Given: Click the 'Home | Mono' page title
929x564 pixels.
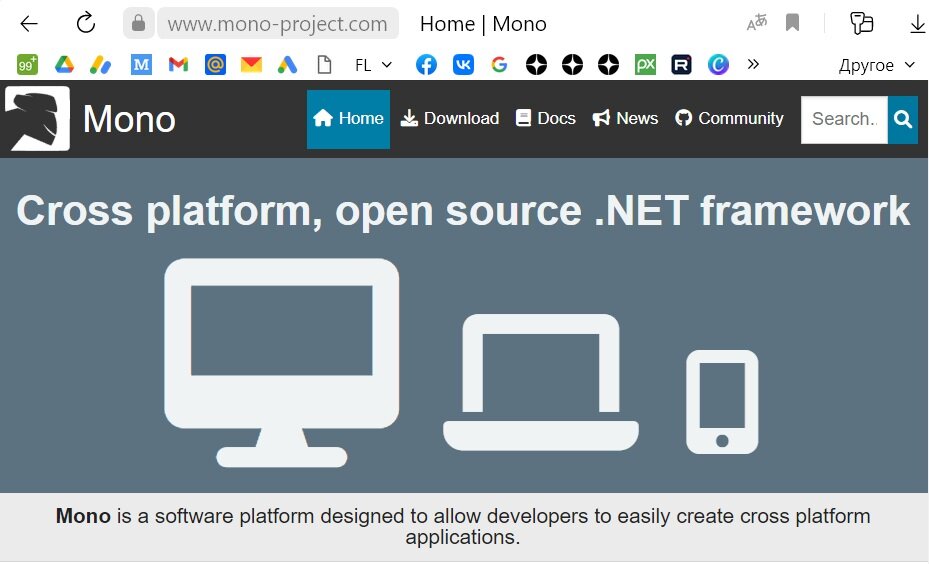Looking at the screenshot, I should point(483,24).
